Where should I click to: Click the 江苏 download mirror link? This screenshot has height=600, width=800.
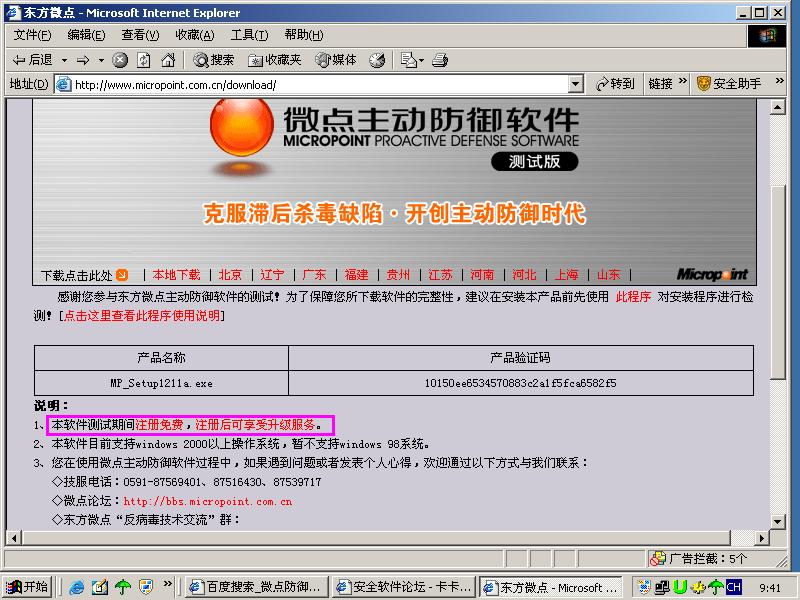(x=440, y=275)
